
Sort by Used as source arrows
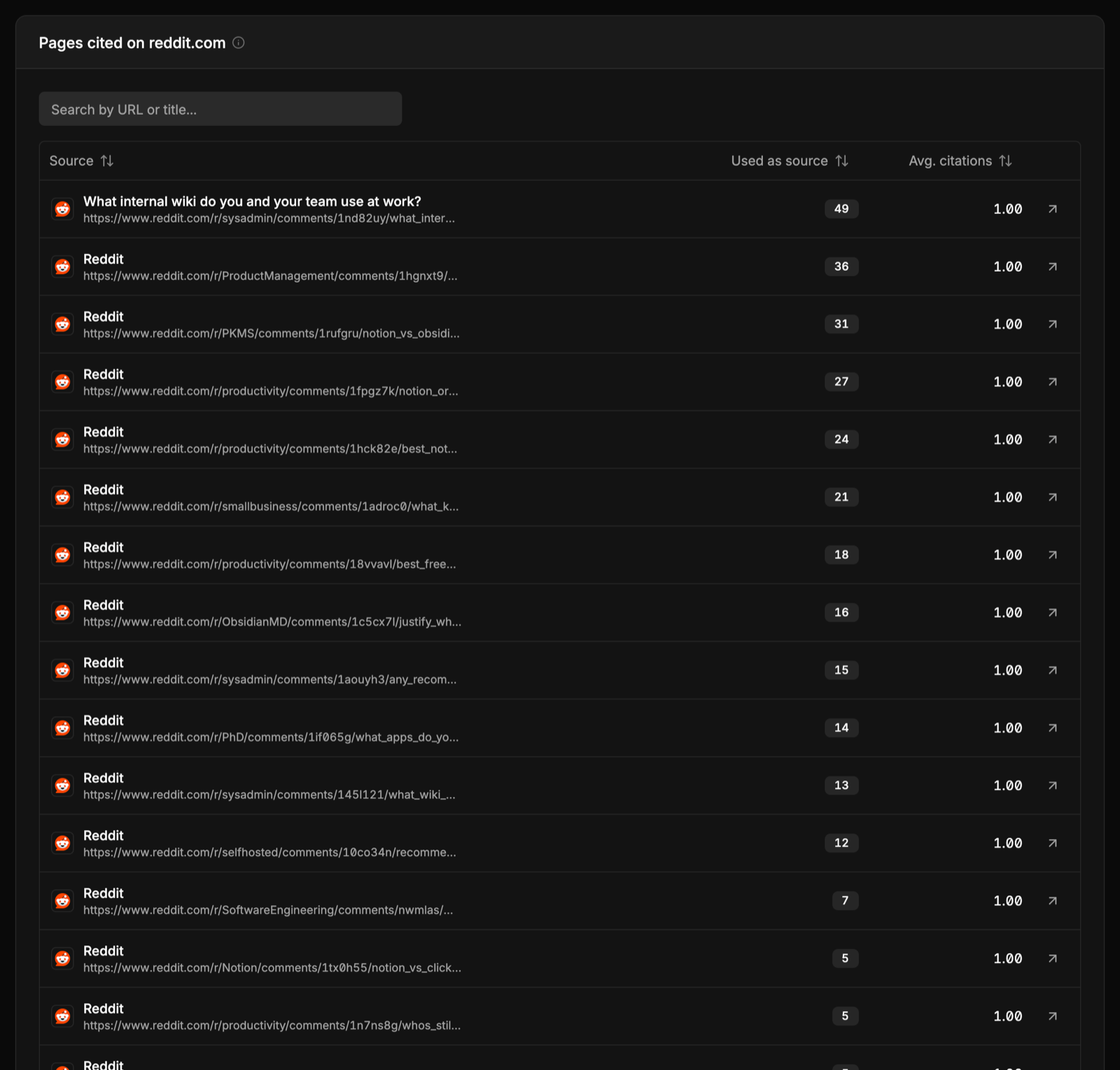pyautogui.click(x=841, y=161)
